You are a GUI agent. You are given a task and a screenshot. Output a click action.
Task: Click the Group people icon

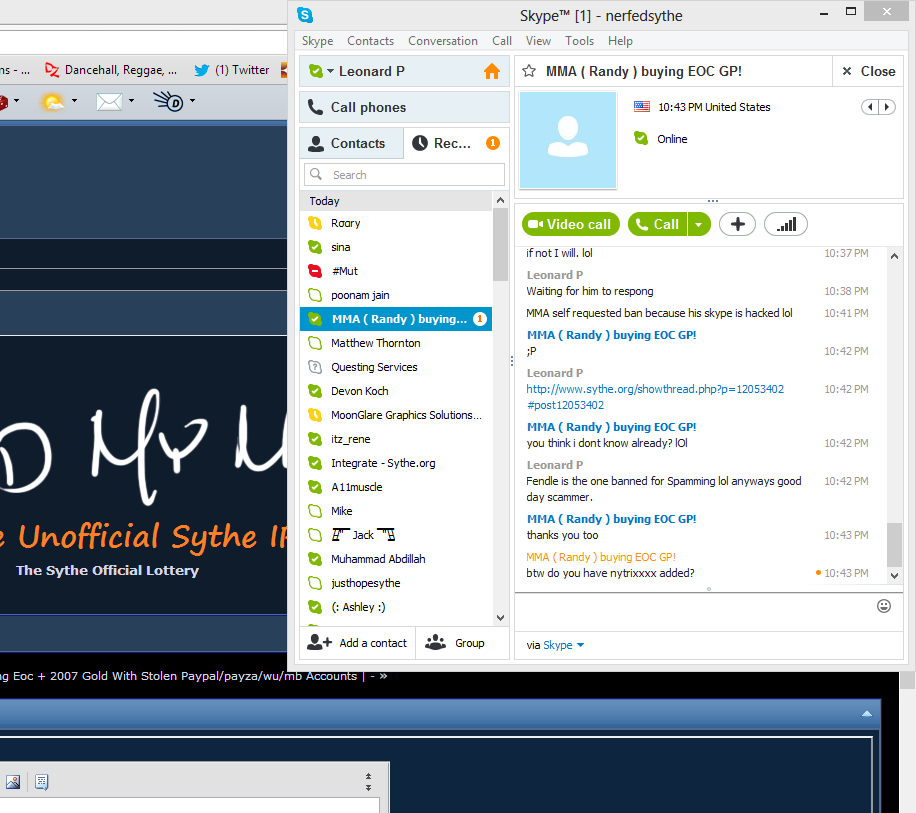pyautogui.click(x=435, y=642)
